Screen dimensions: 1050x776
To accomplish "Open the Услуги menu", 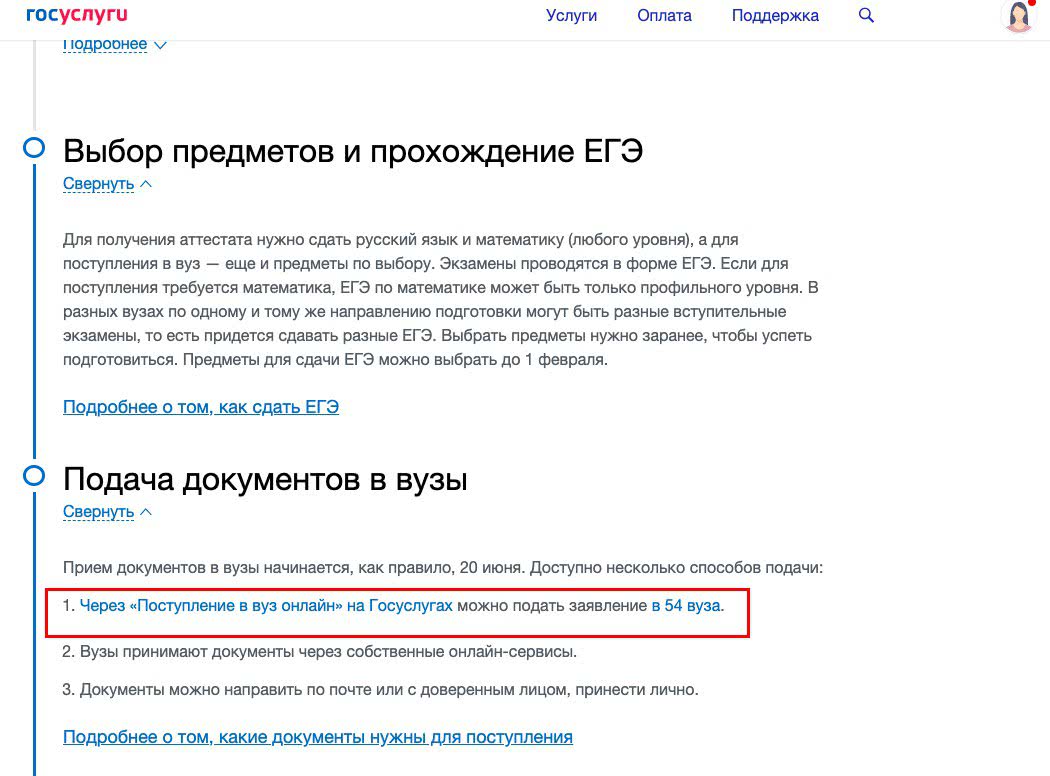I will point(571,15).
